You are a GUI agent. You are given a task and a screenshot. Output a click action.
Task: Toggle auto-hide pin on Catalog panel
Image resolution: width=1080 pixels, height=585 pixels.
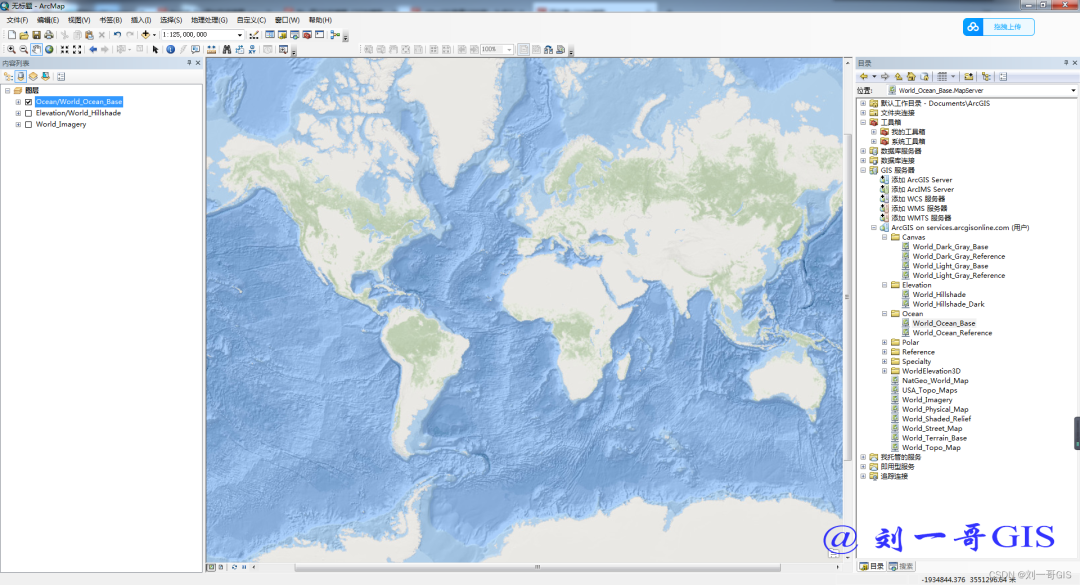pos(1066,63)
